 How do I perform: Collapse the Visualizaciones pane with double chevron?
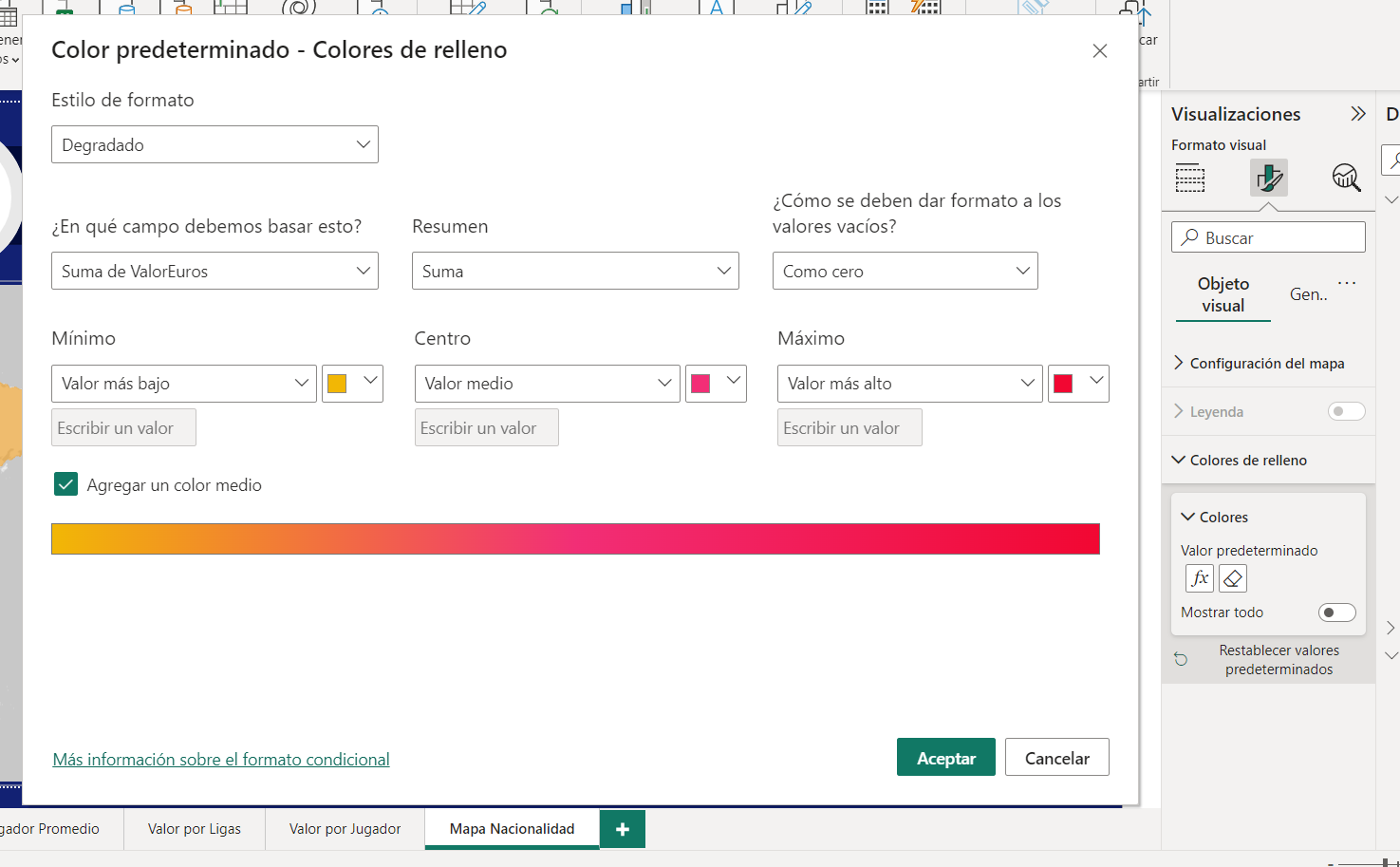coord(1358,114)
